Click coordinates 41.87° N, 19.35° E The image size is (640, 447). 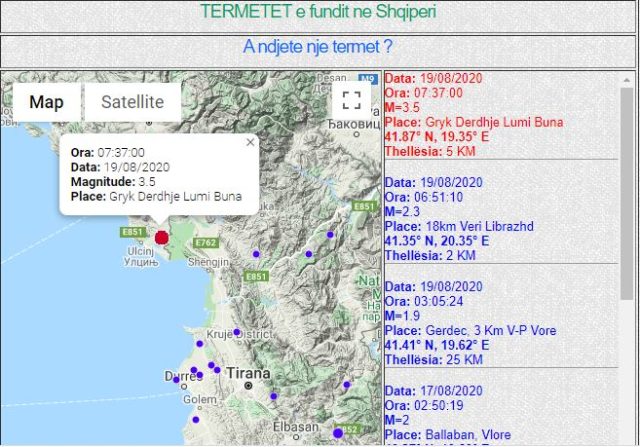click(x=437, y=137)
